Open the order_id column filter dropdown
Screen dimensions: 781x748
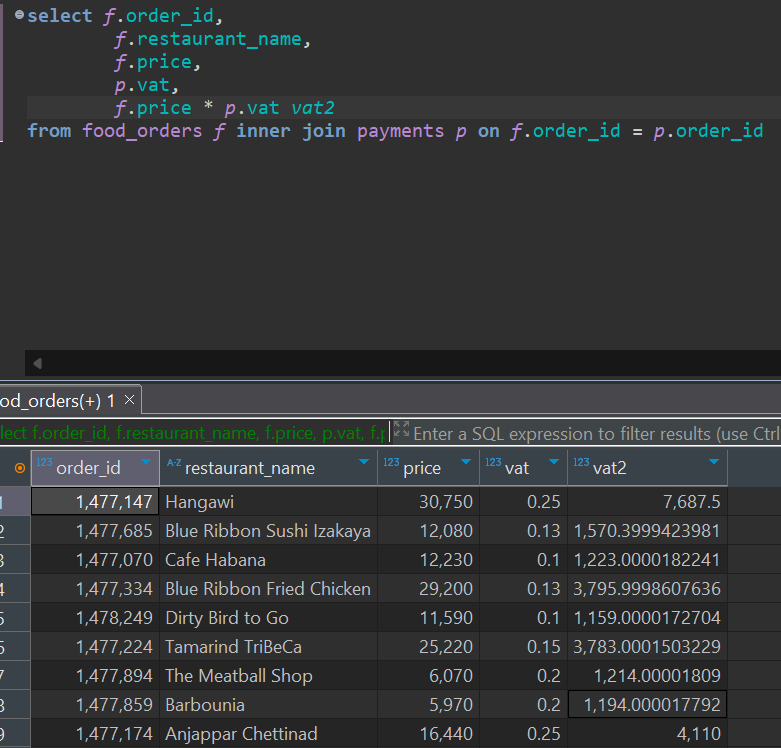[146, 462]
